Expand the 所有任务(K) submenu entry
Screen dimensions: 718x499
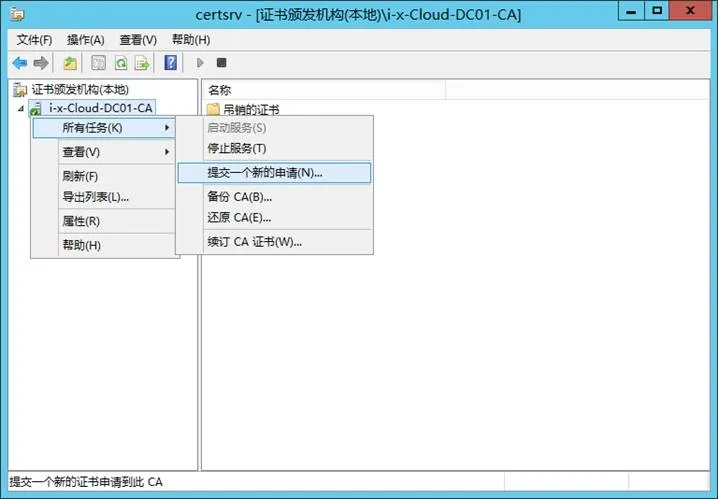pyautogui.click(x=104, y=128)
